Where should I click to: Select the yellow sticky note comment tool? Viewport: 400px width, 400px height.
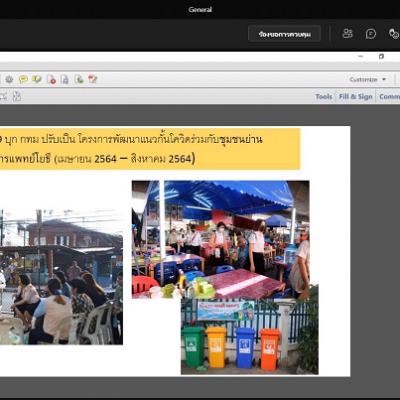tap(23, 79)
